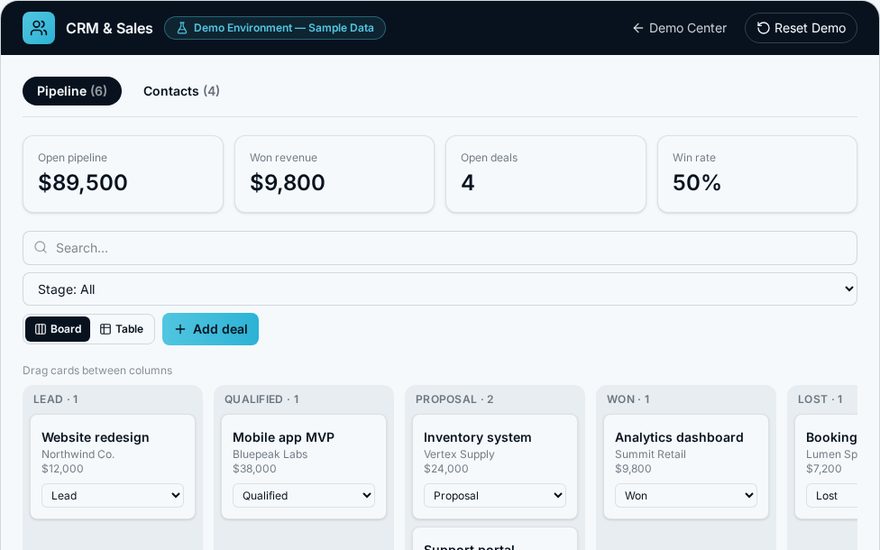Click the Reset Demo button
The height and width of the screenshot is (550, 880).
[x=801, y=28]
